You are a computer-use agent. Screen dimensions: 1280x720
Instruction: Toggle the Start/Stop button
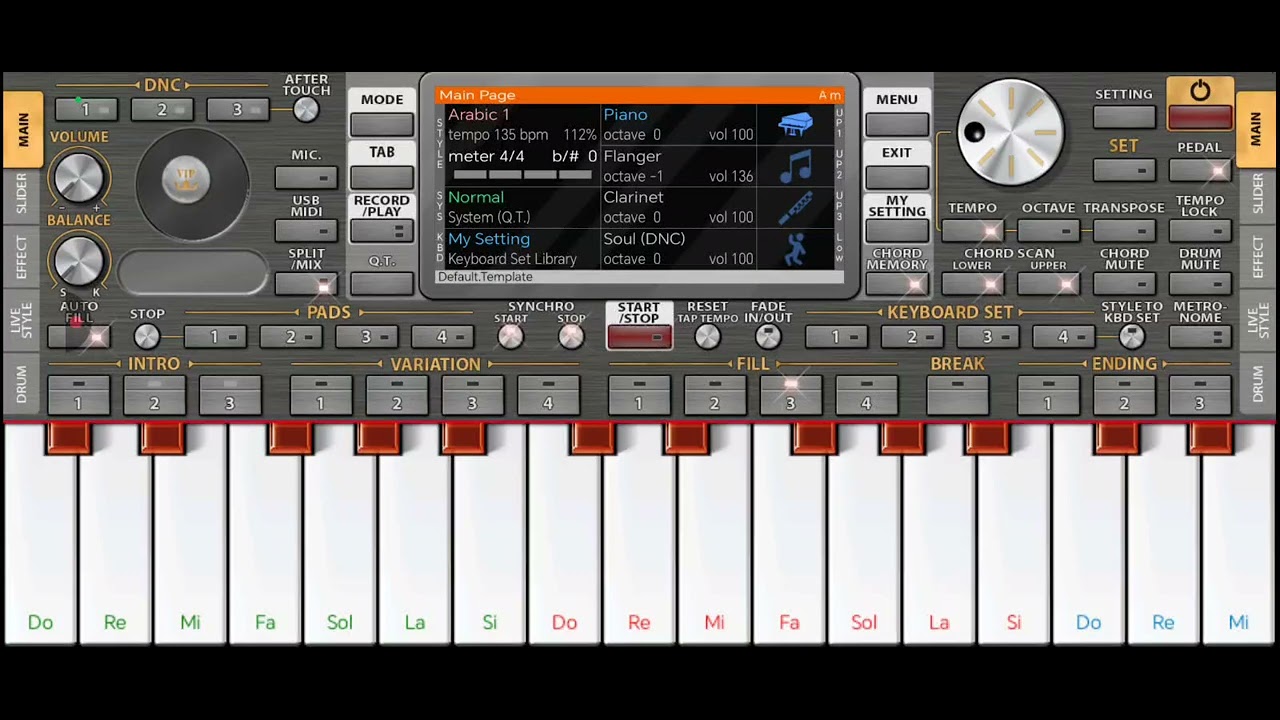[x=639, y=337]
